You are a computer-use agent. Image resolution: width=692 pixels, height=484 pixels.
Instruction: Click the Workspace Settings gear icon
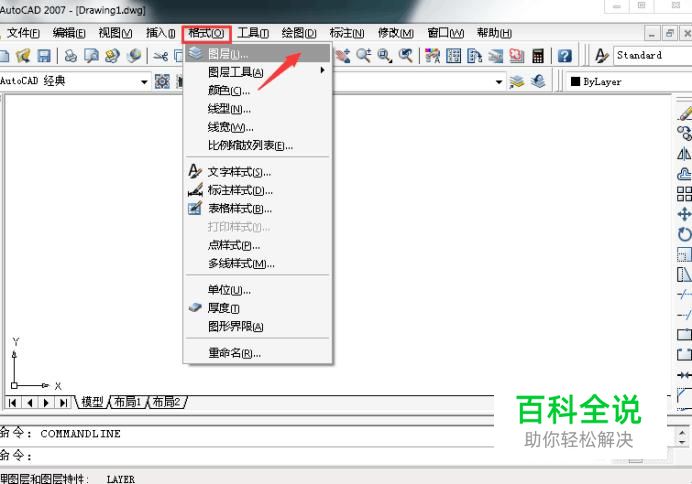click(162, 81)
